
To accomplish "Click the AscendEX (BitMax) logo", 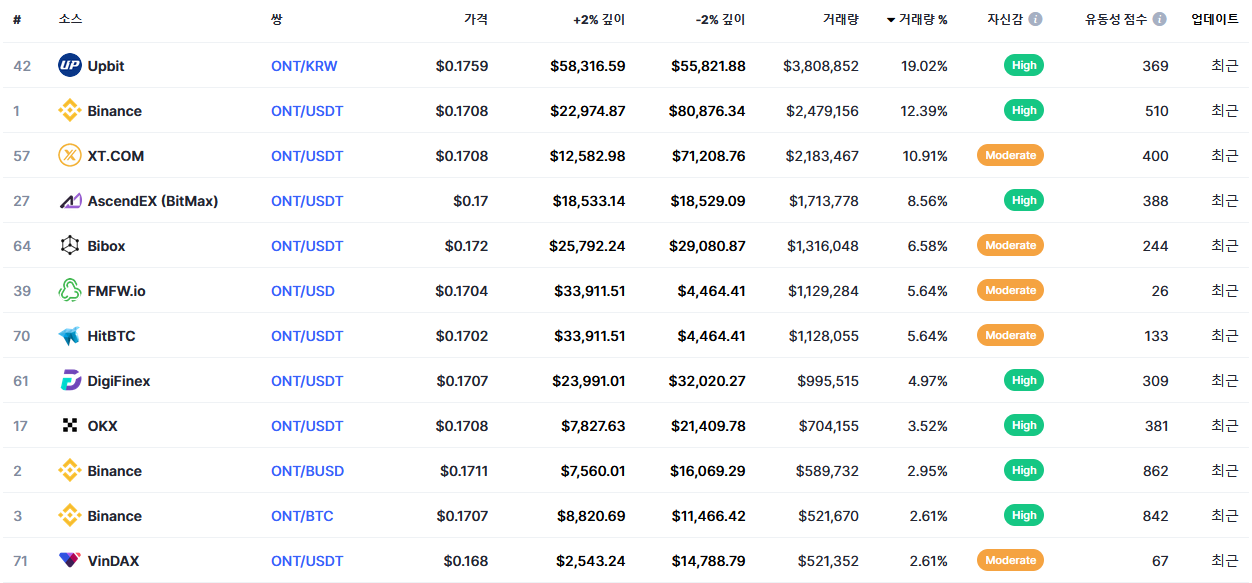I will 70,201.
